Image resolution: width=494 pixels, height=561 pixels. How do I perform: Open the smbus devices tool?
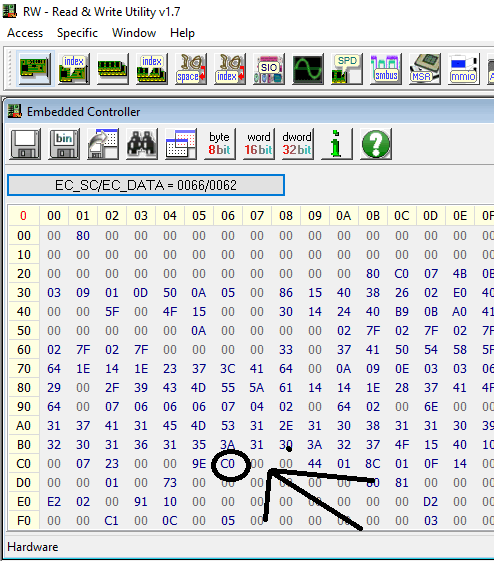386,69
